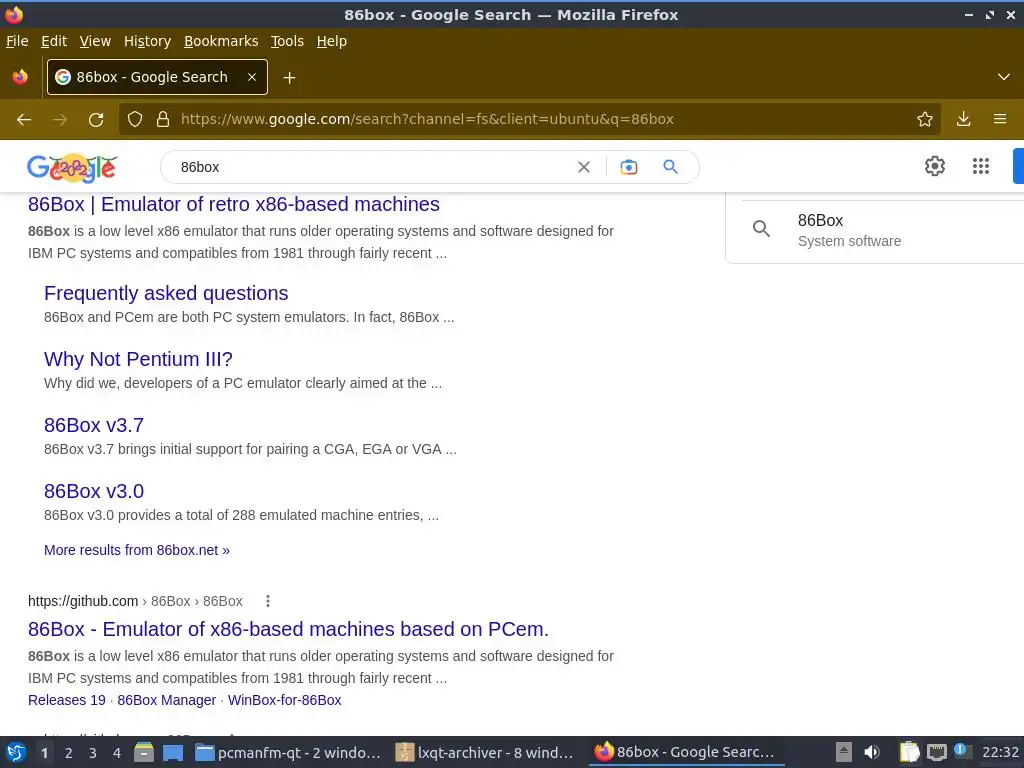
Task: Click into the Google search field
Action: 372,167
